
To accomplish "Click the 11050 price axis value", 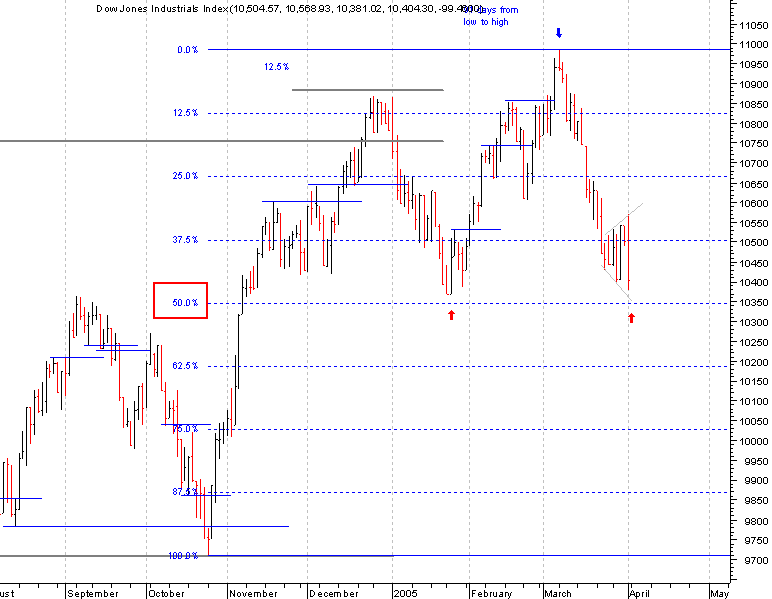I will click(753, 26).
